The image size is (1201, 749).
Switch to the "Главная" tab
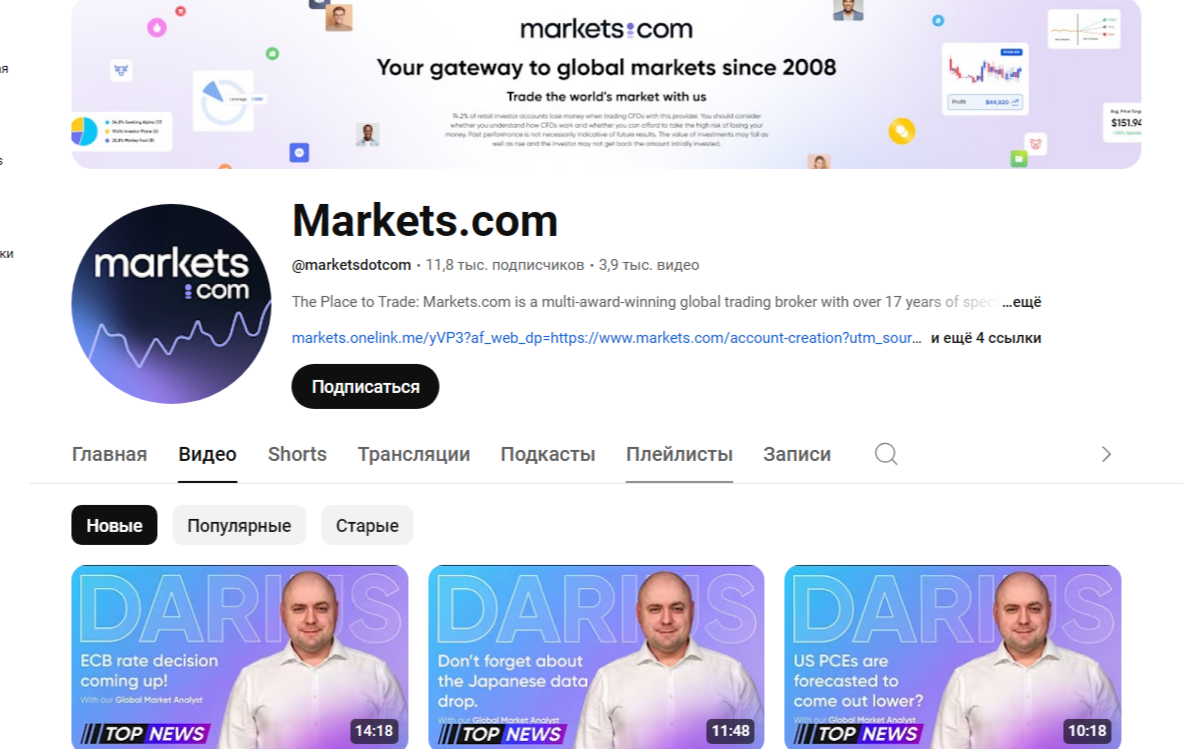110,454
